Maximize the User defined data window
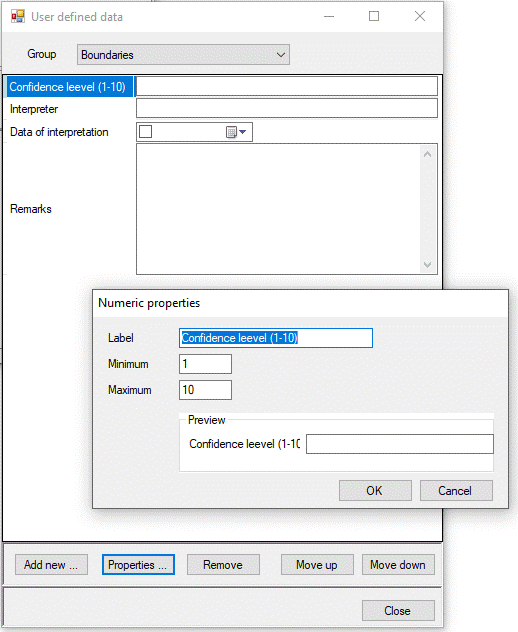 (x=374, y=16)
